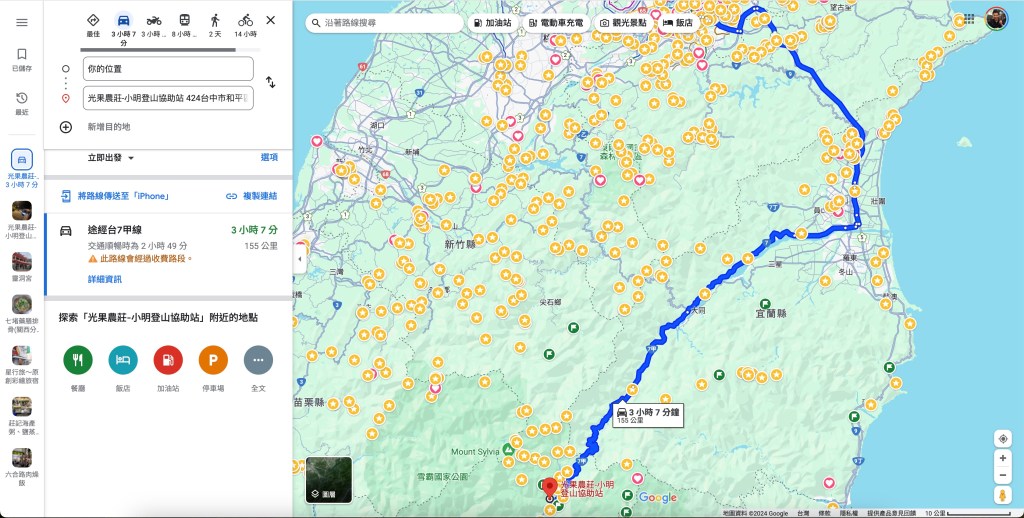The height and width of the screenshot is (518, 1024).
Task: Center map on my location
Action: pyautogui.click(x=1002, y=438)
